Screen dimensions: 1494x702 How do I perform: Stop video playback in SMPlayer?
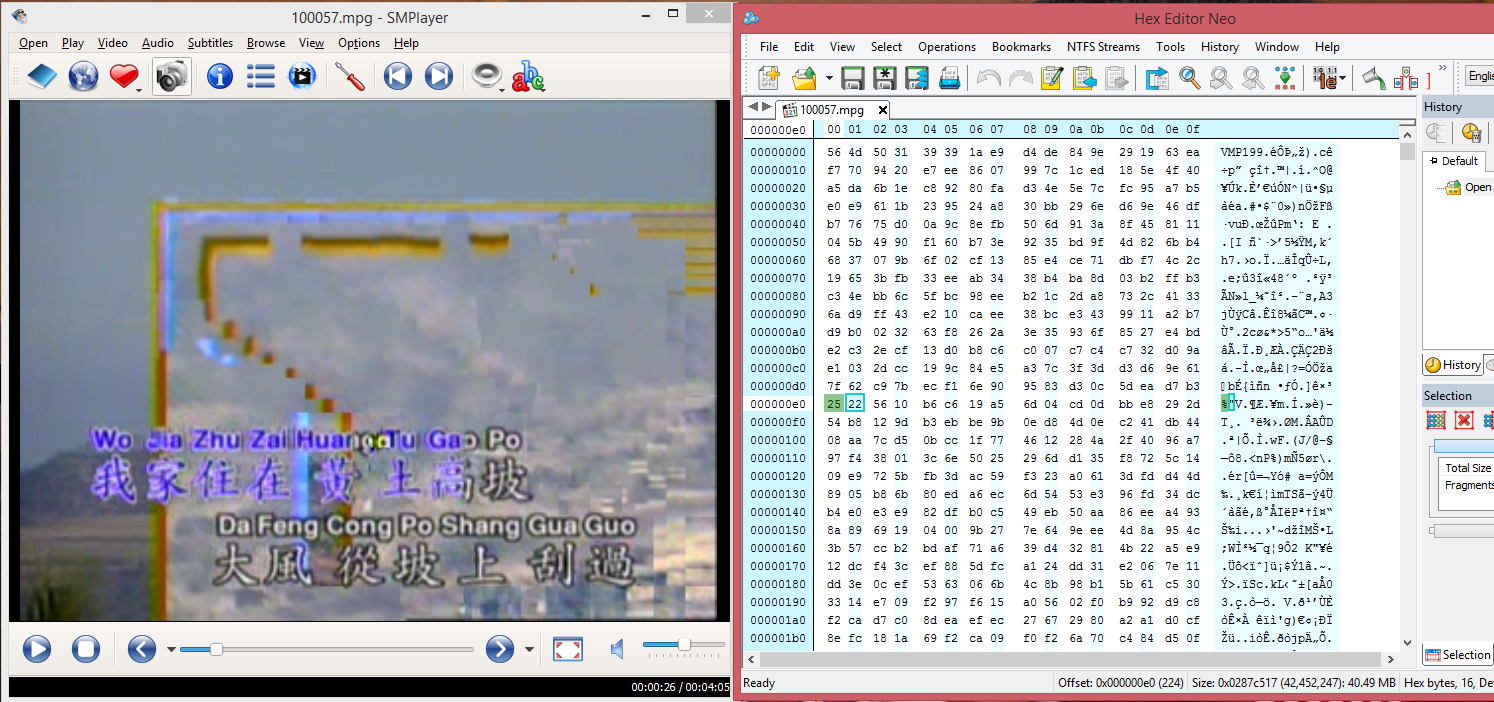86,649
